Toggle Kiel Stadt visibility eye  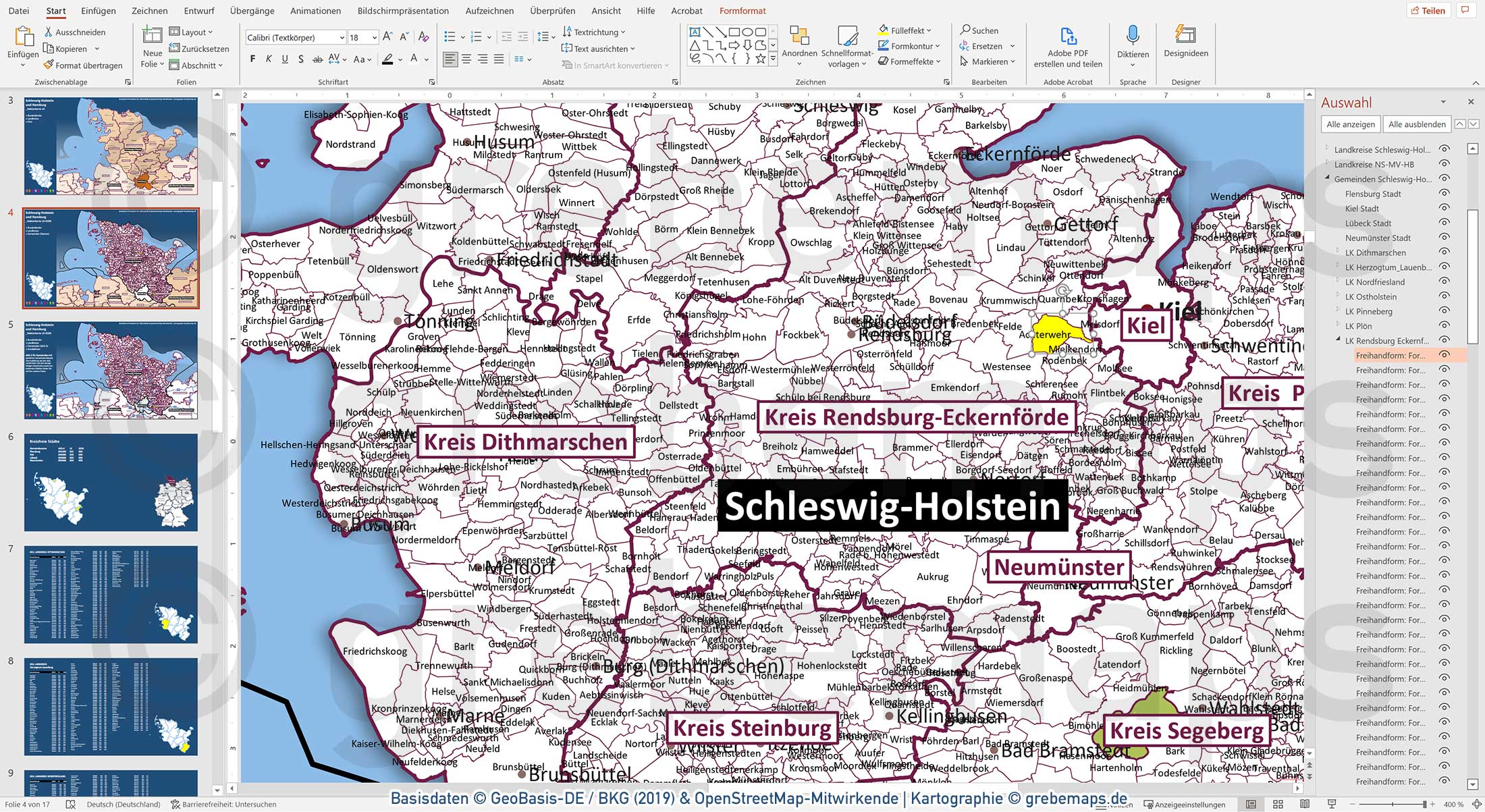click(1444, 209)
